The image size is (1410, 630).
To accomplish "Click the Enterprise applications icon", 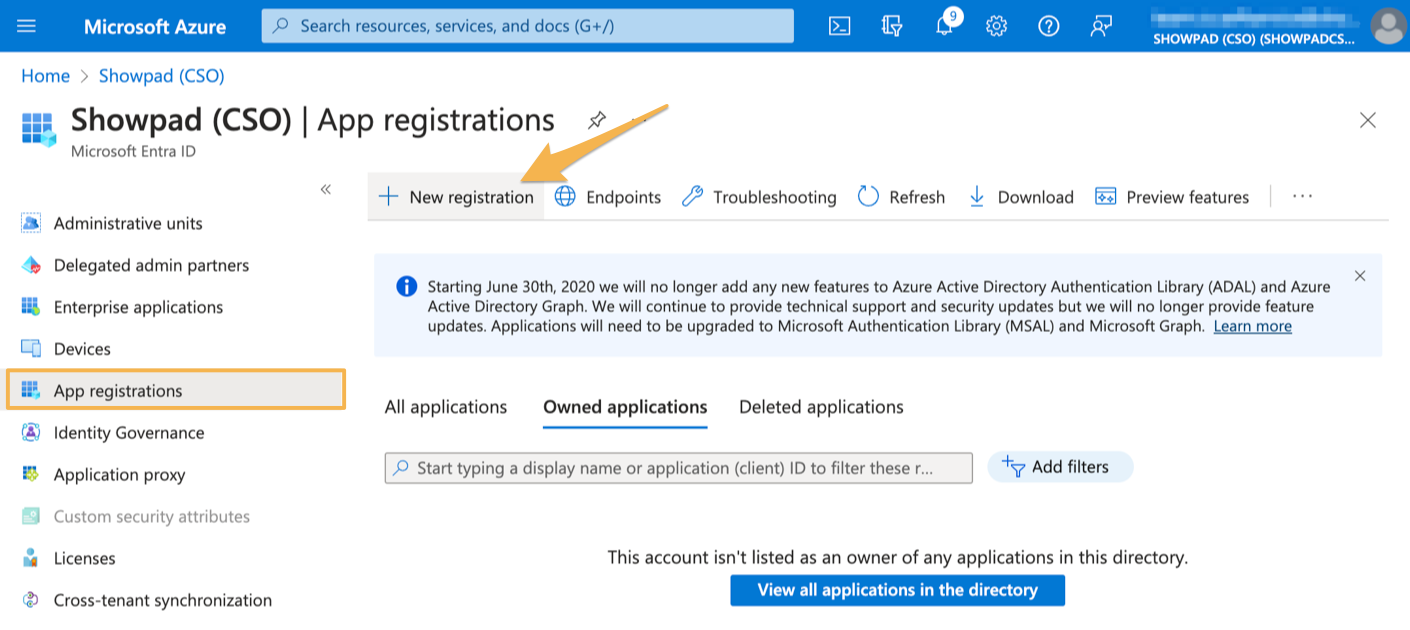I will coord(31,307).
